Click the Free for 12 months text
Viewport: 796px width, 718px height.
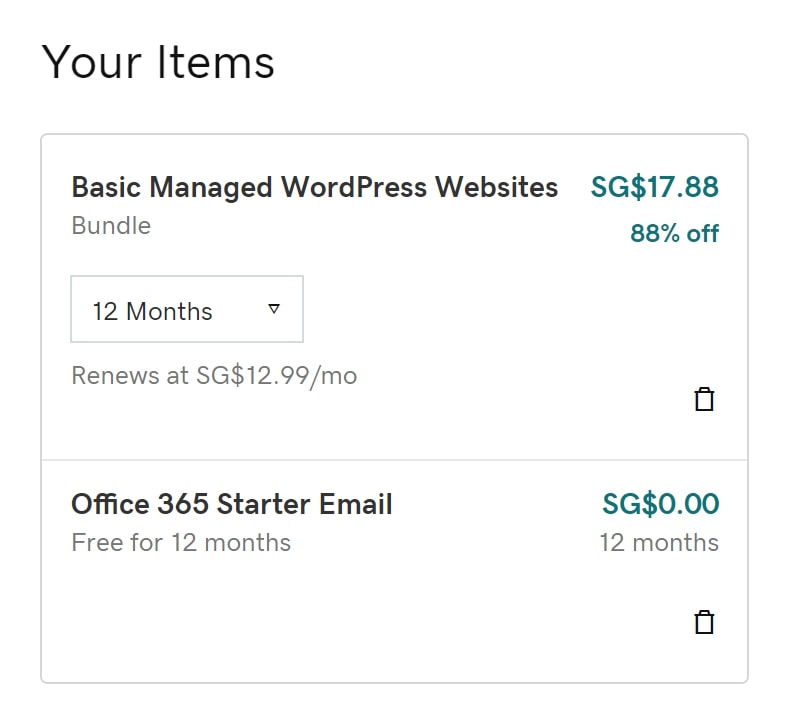point(181,542)
